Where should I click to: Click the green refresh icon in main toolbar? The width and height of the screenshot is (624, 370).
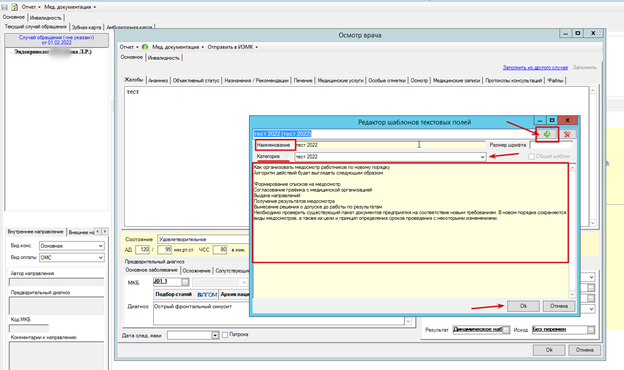[15, 7]
